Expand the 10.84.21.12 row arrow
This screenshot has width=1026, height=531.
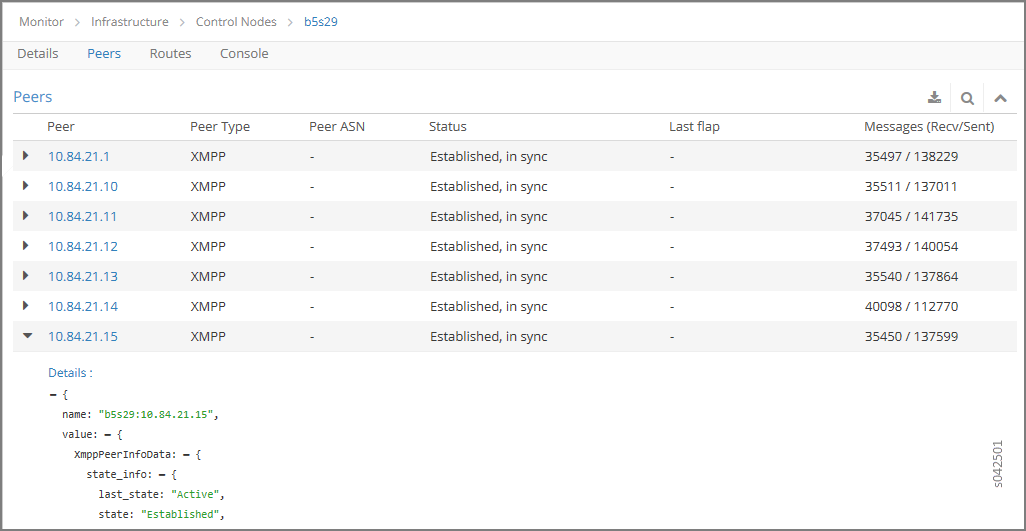click(x=26, y=246)
